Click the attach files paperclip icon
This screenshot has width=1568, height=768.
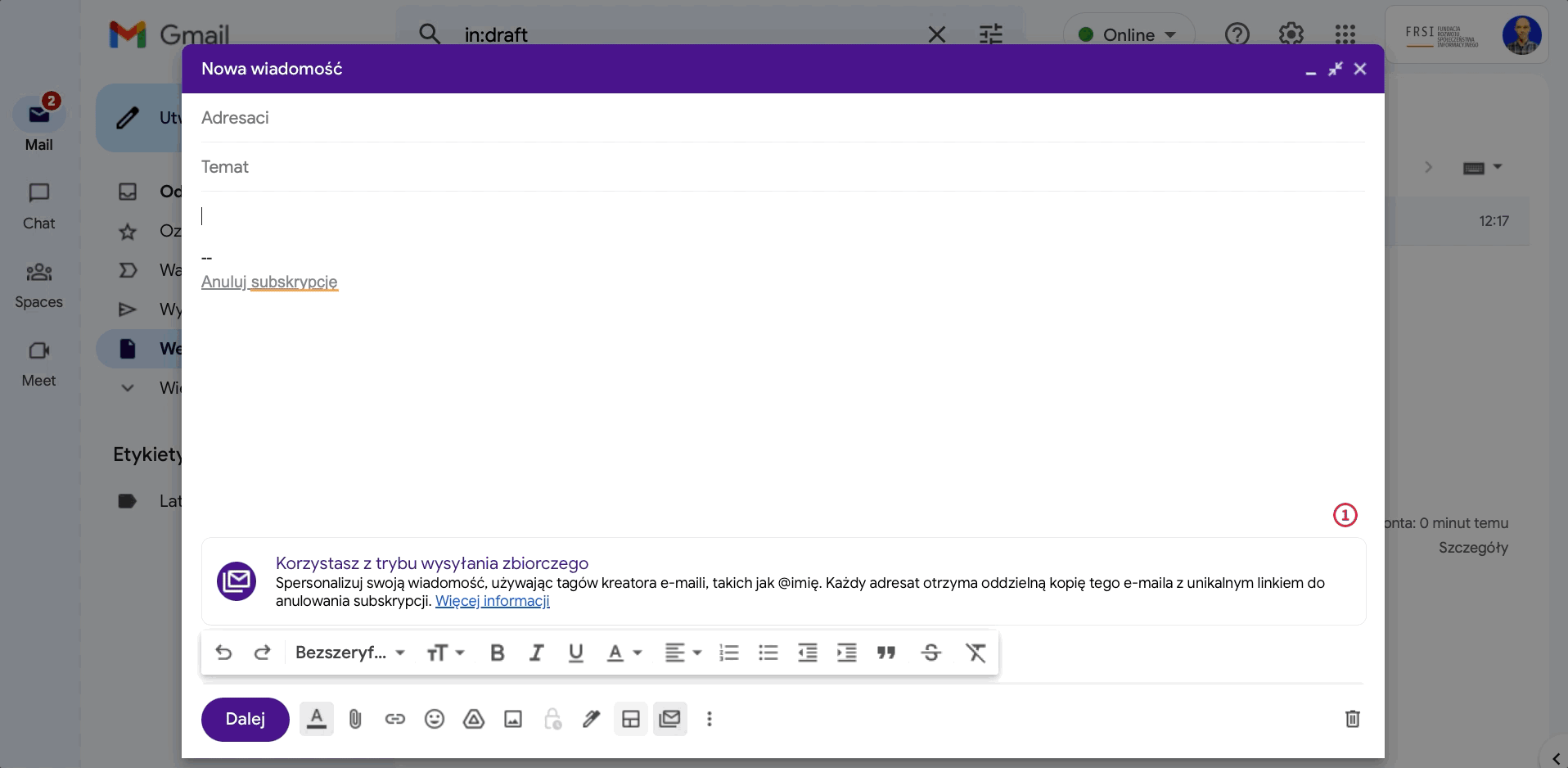[x=355, y=719]
